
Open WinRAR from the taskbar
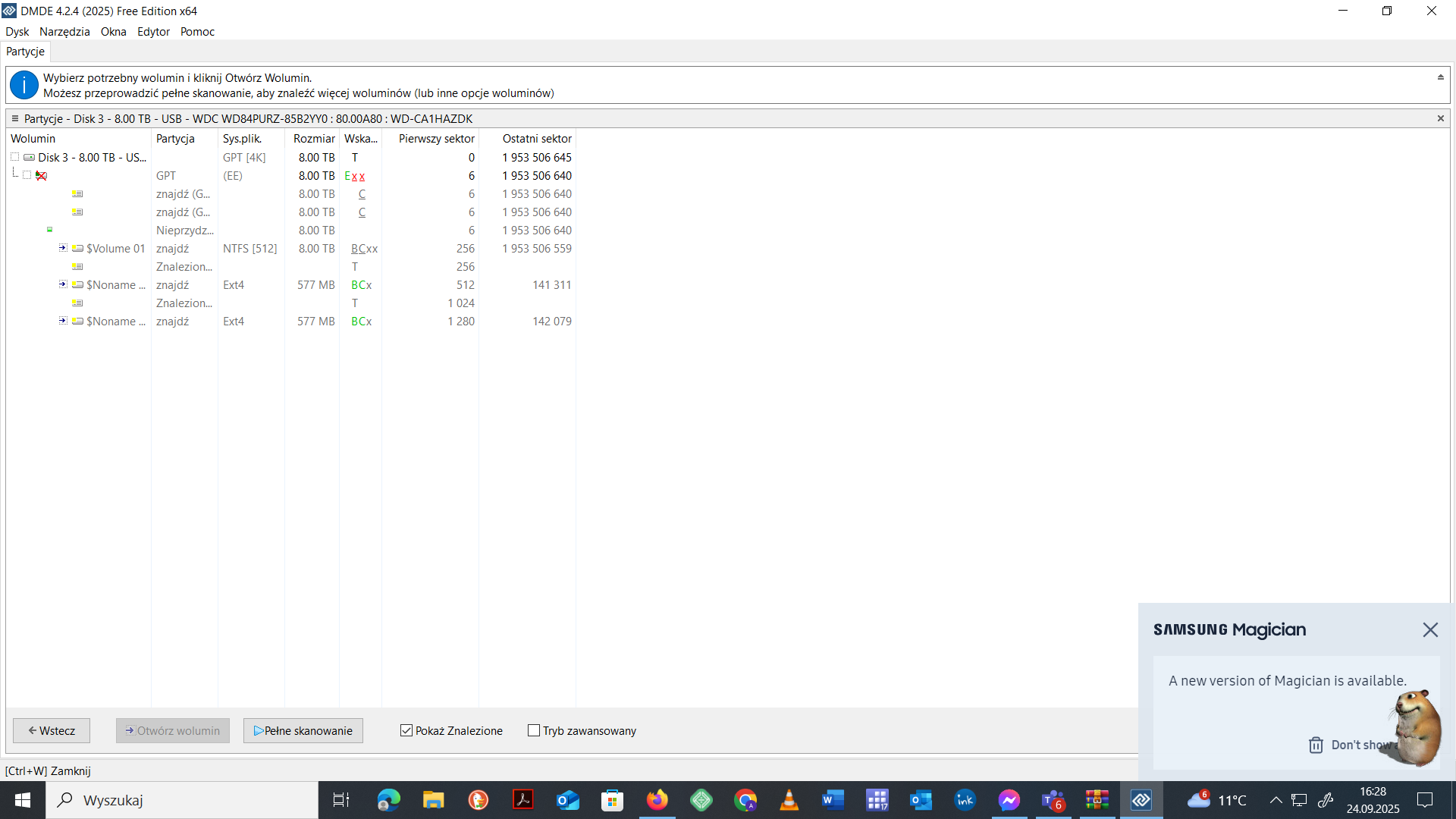1097,800
